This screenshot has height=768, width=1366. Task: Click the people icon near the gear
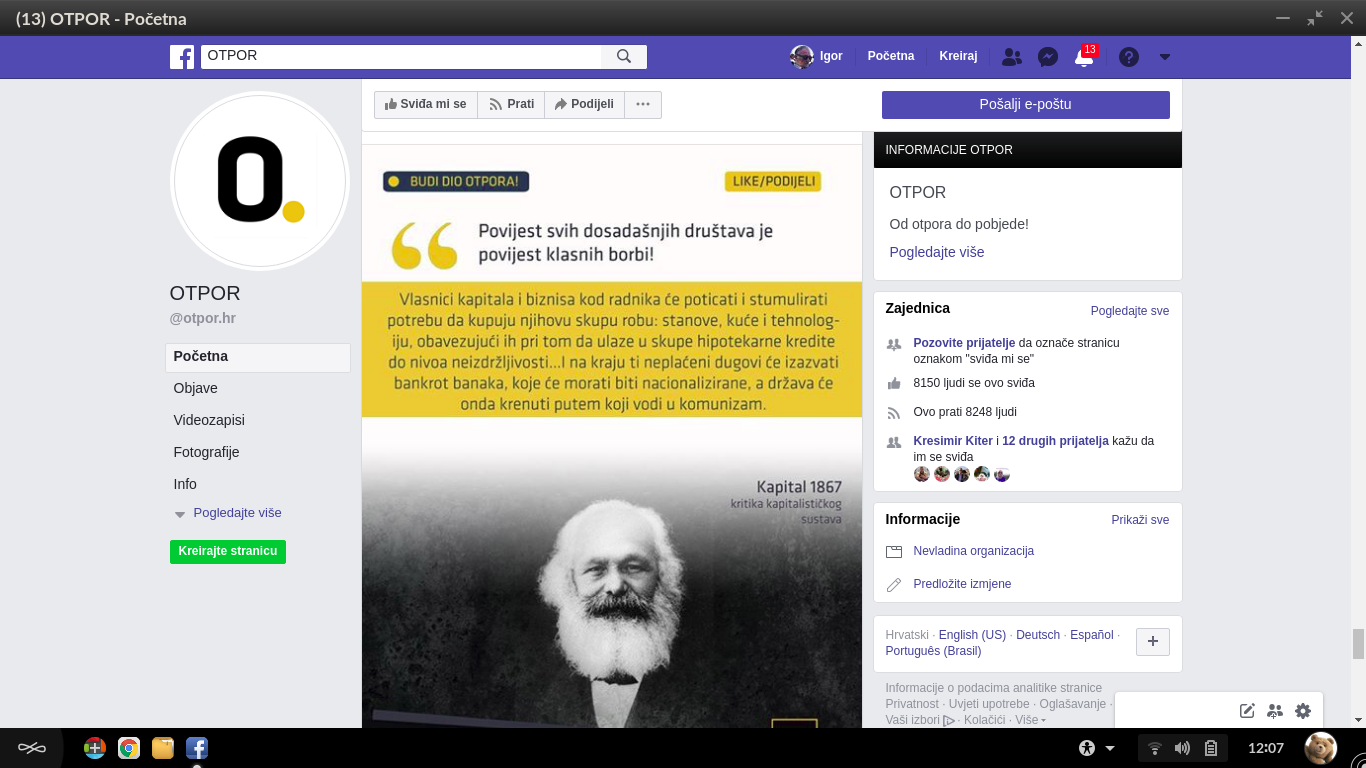[x=1274, y=710]
